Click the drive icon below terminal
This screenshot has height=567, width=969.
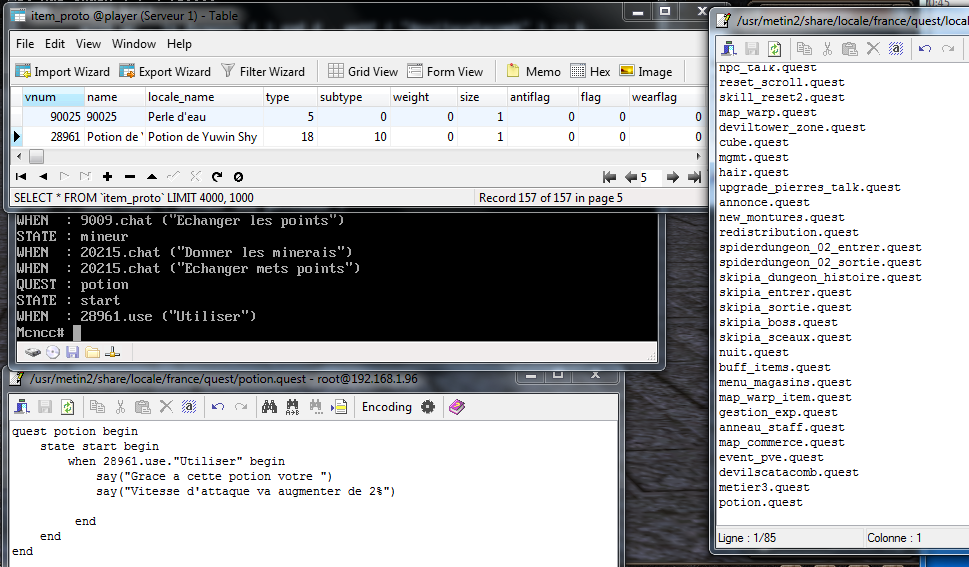[x=33, y=352]
